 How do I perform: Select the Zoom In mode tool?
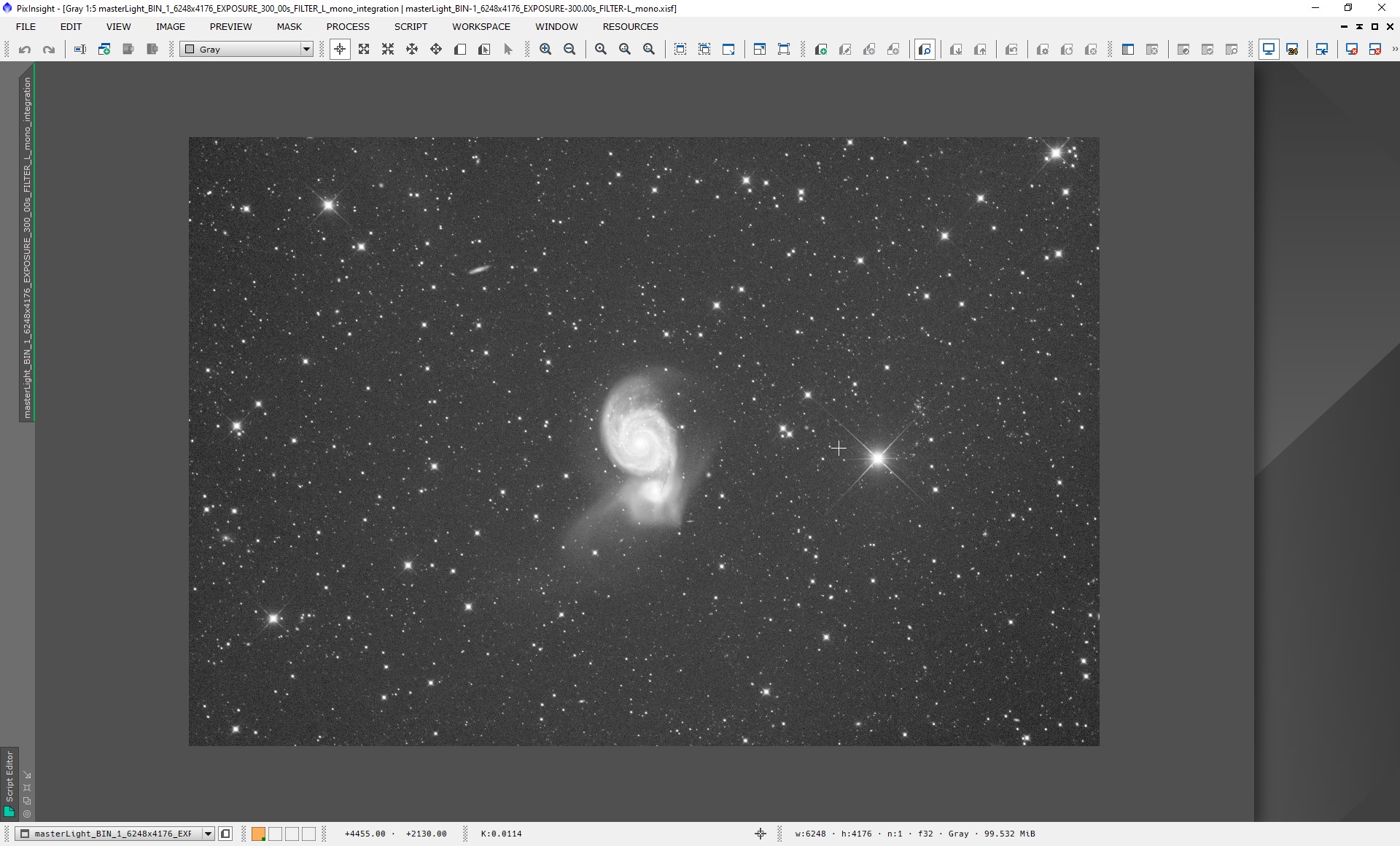[364, 50]
